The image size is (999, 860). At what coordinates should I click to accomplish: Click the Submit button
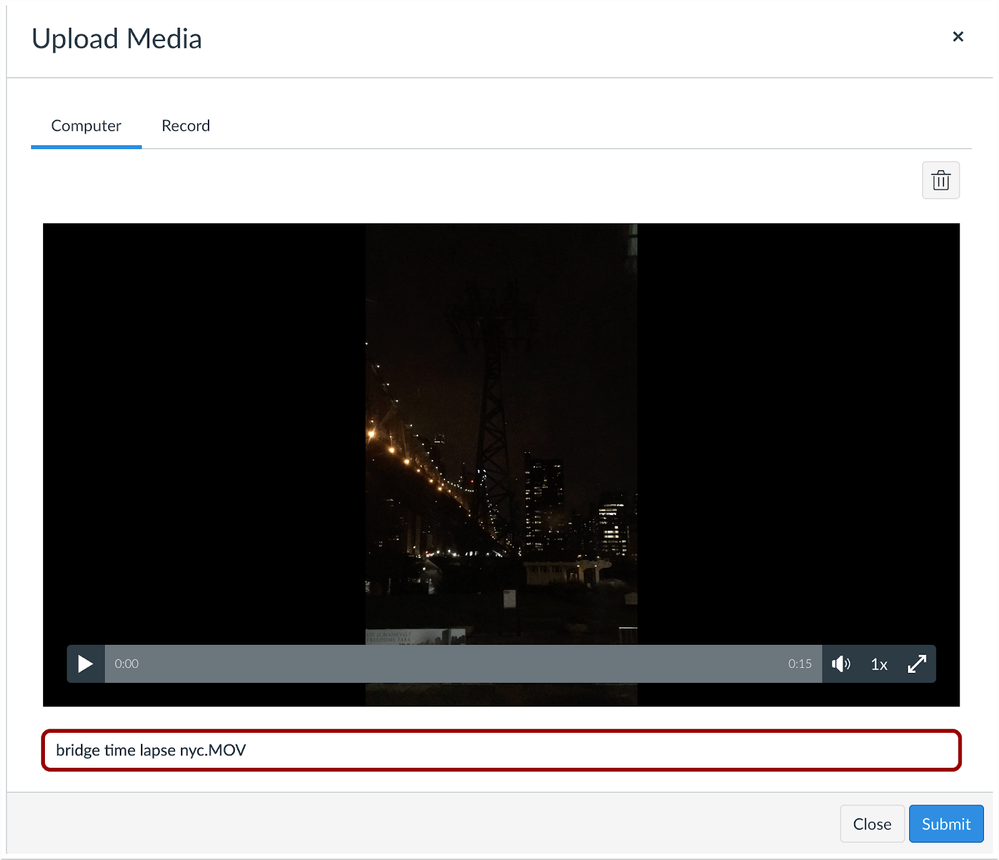(x=946, y=824)
